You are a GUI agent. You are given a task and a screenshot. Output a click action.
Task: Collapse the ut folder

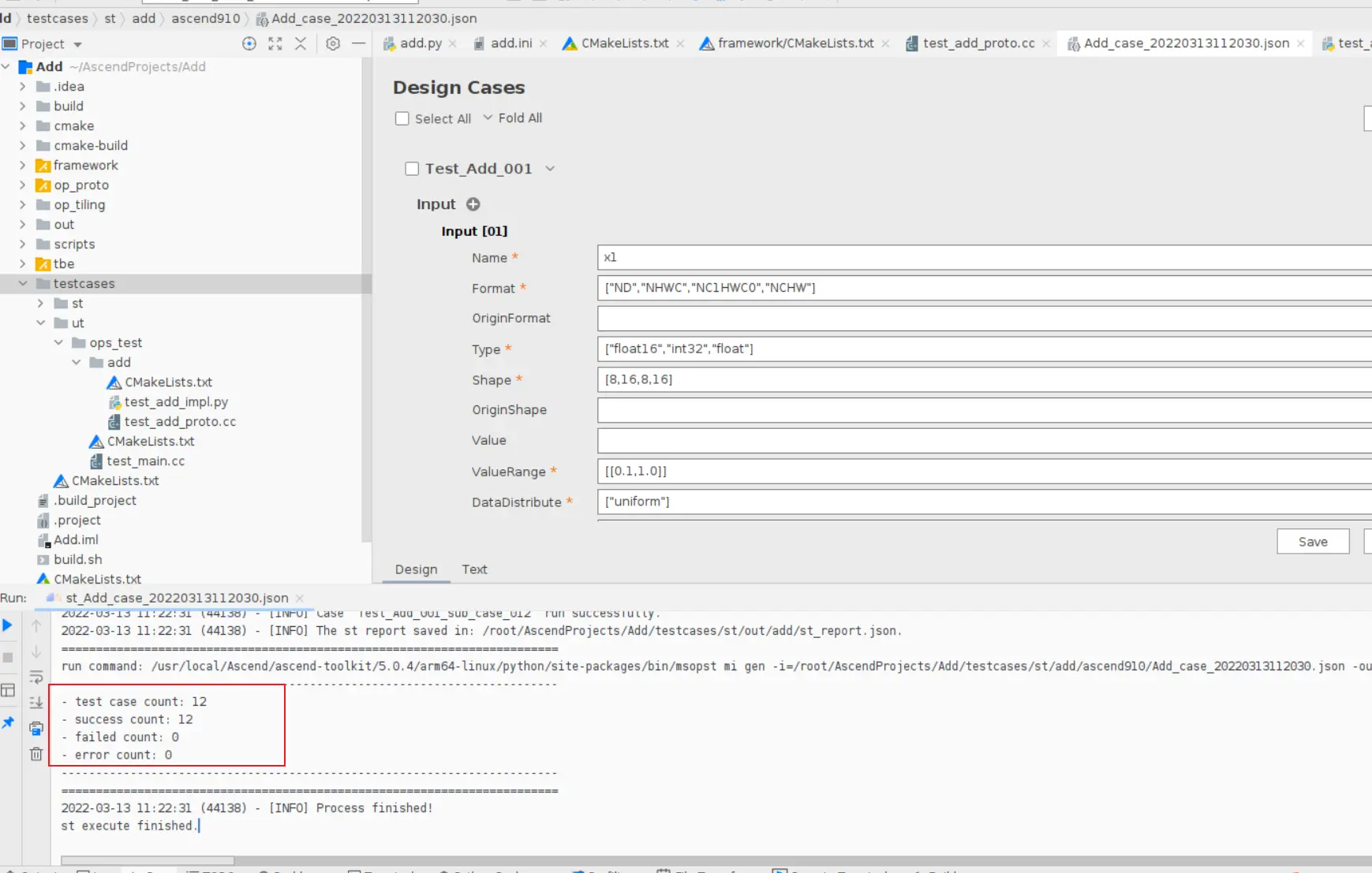tap(41, 323)
